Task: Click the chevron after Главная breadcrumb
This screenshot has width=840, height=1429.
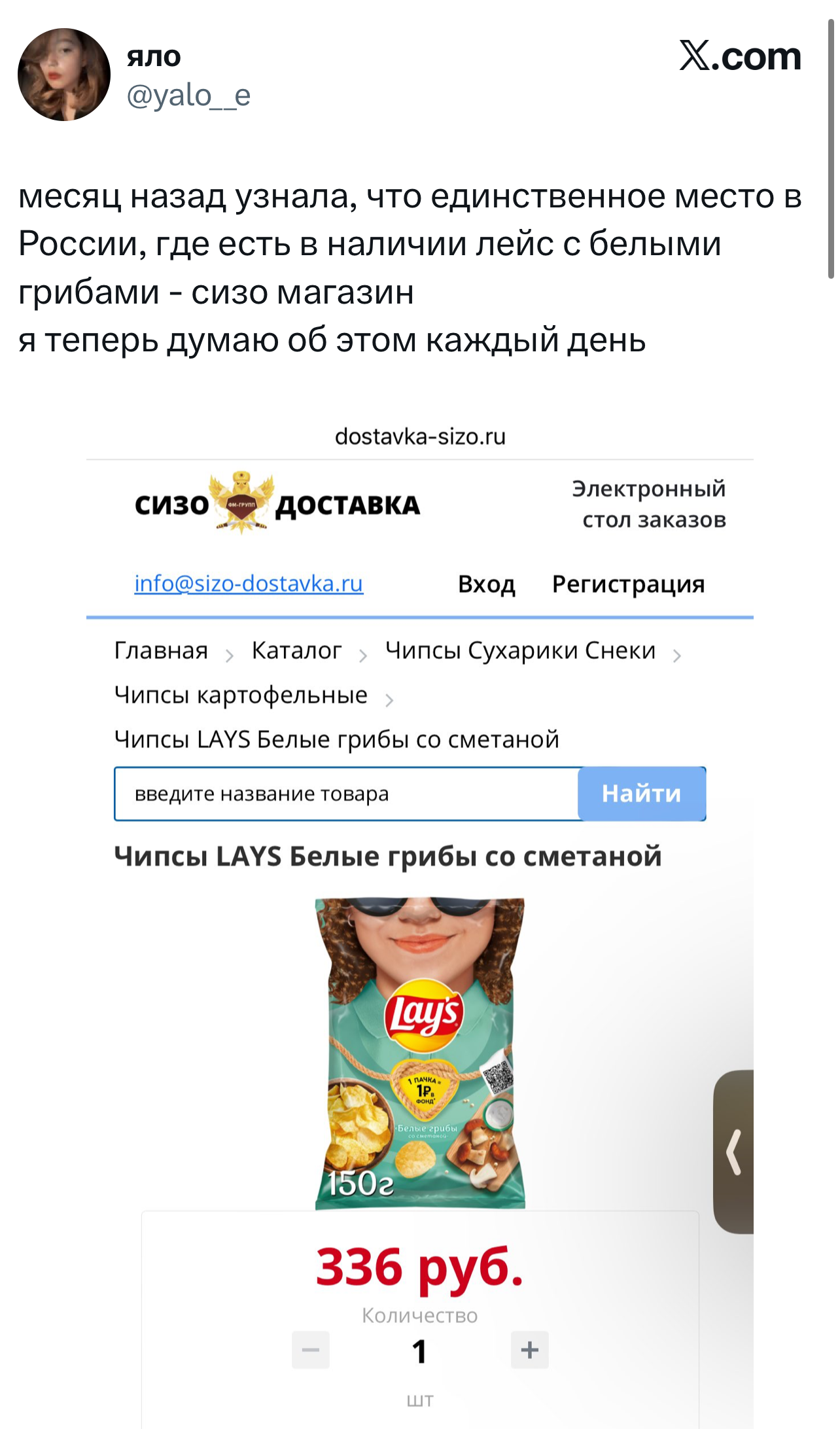Action: [230, 656]
